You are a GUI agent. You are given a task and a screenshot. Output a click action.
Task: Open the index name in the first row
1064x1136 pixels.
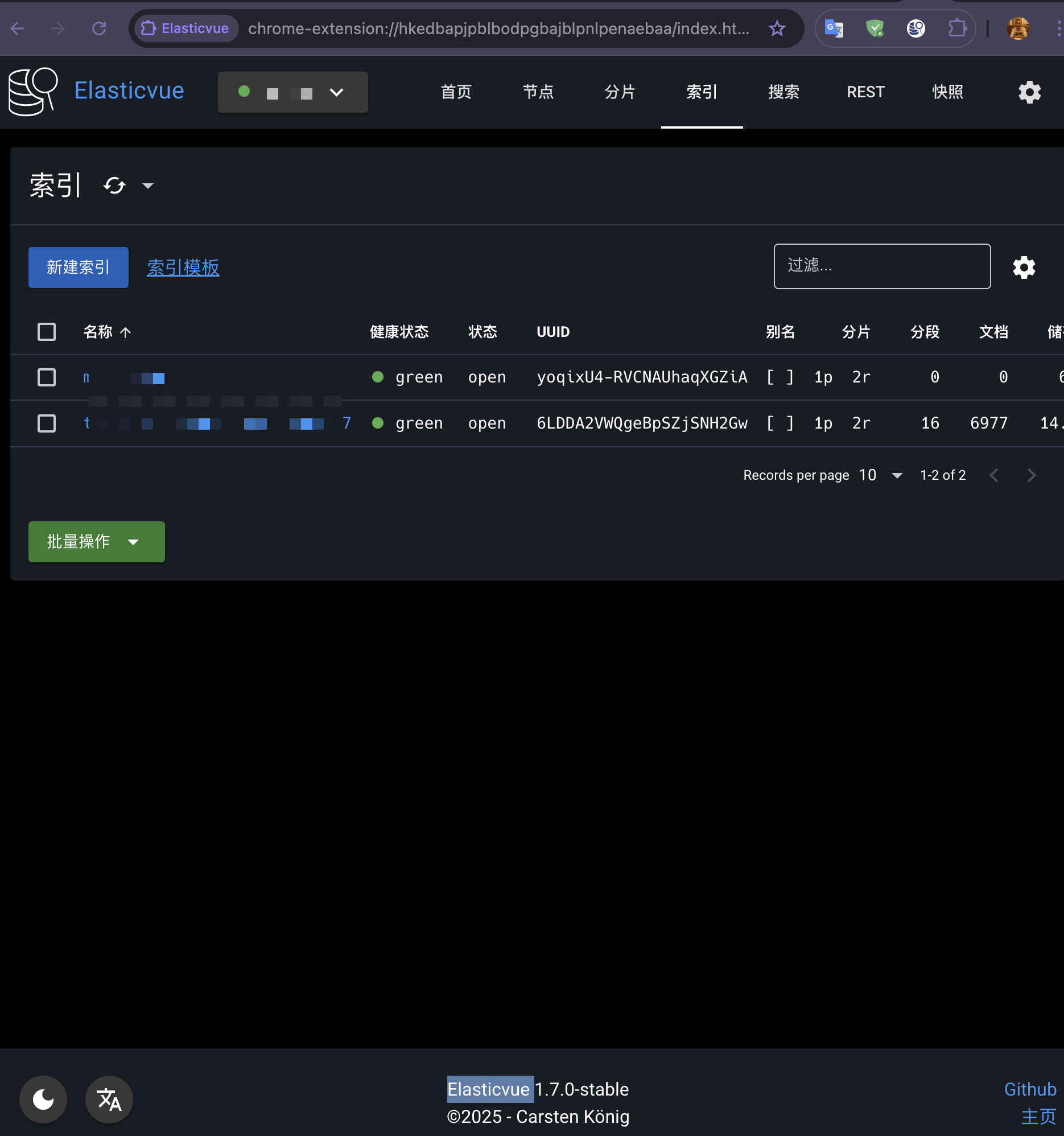124,378
